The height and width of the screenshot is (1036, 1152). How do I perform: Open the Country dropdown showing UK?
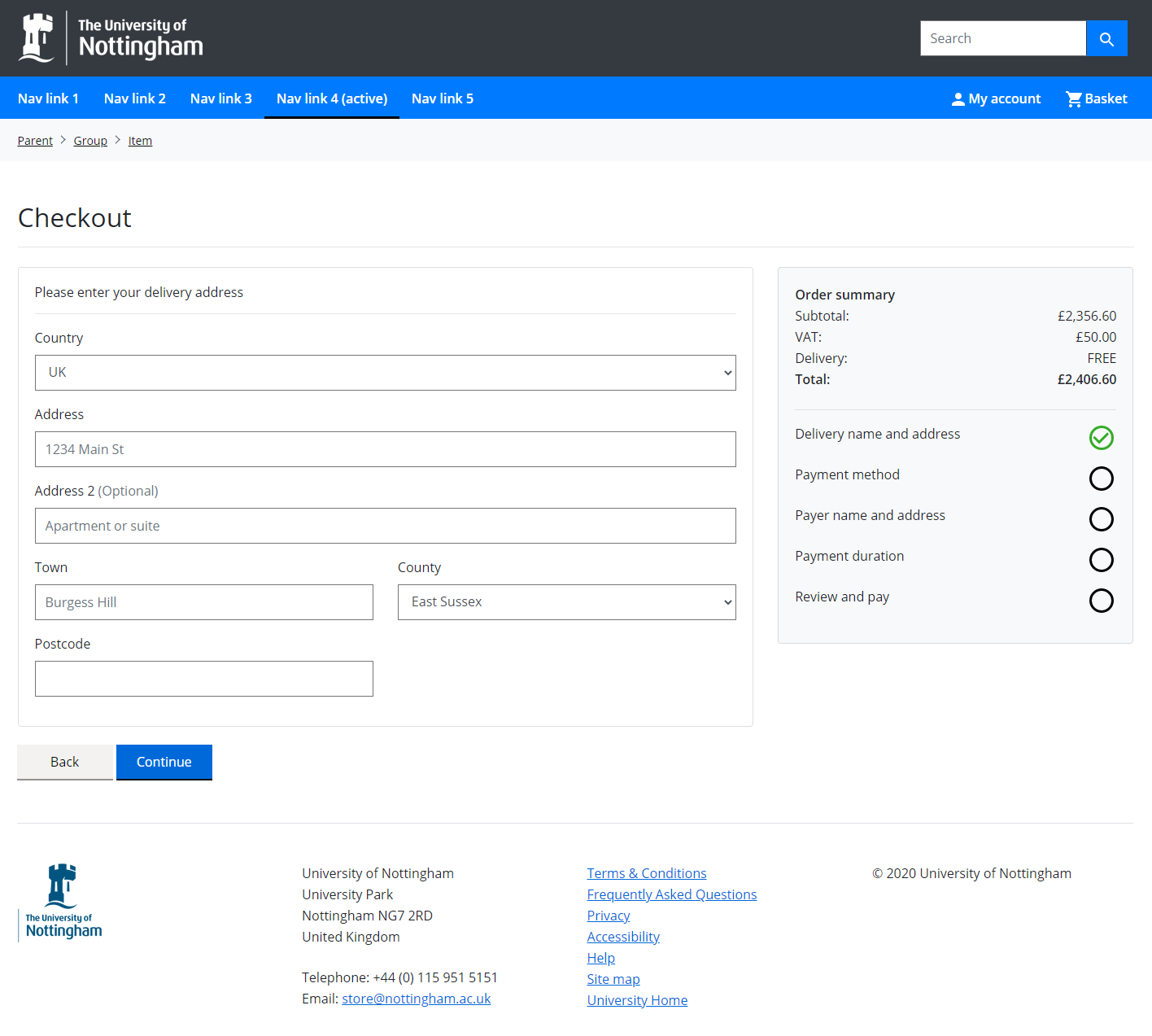385,373
